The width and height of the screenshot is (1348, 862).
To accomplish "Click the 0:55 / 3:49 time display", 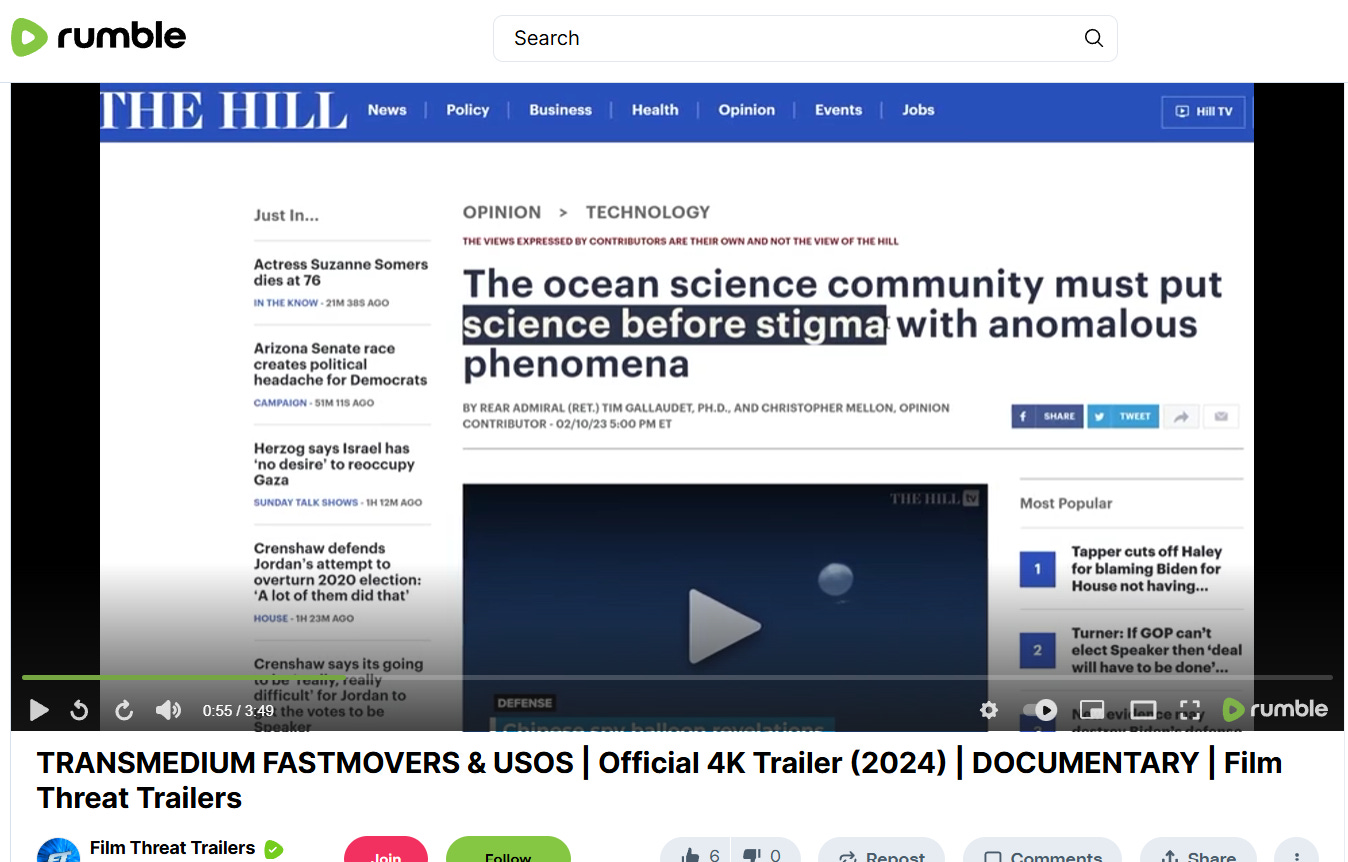I will click(x=238, y=710).
